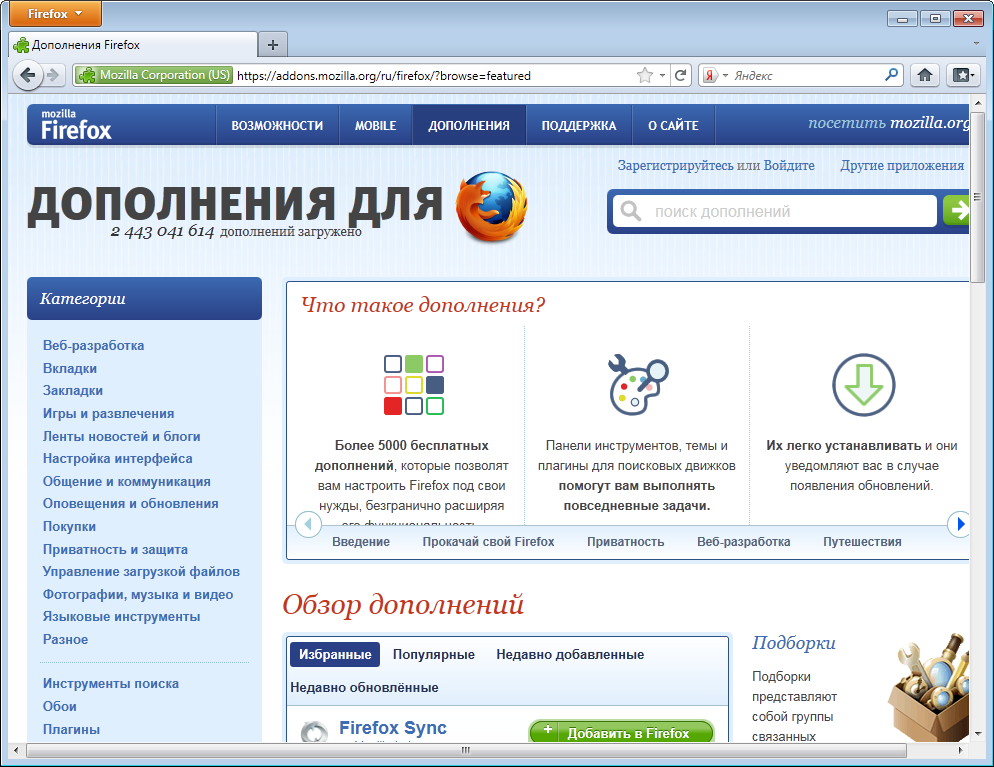Viewport: 994px width, 767px height.
Task: Select the Веб-разработка promo tab
Action: (744, 542)
